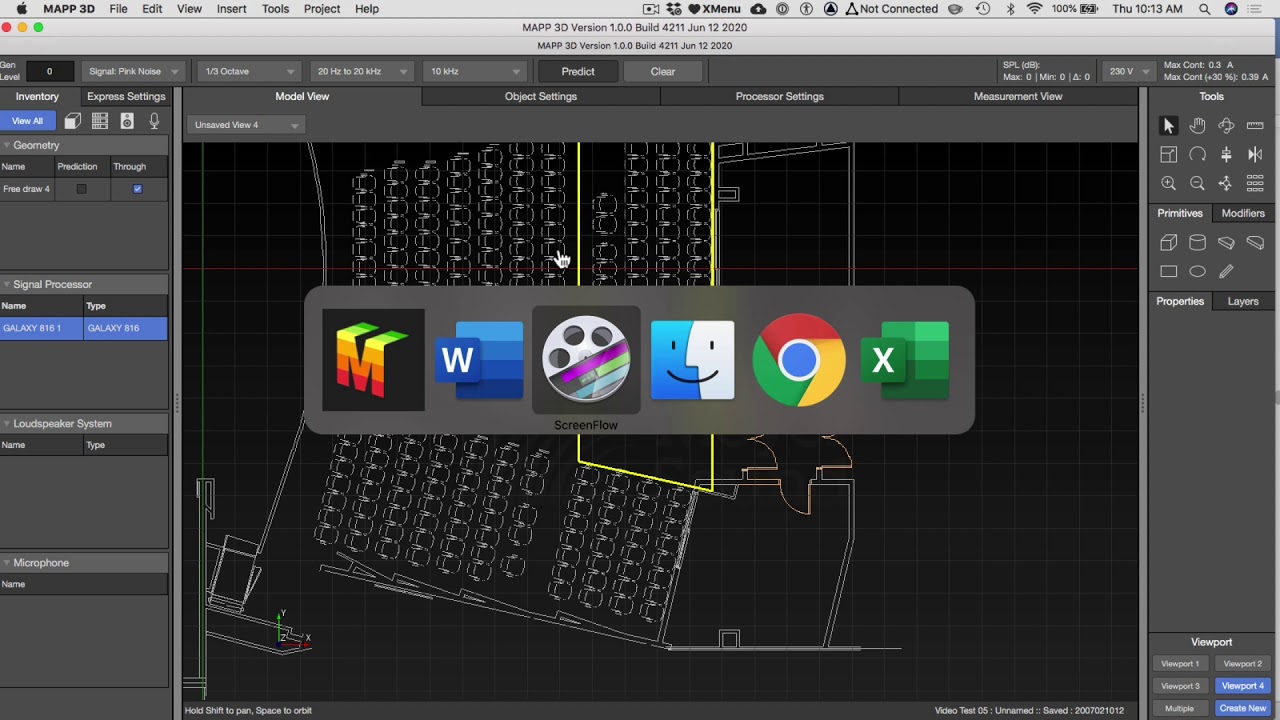Viewport: 1280px width, 720px height.
Task: Open the Insert menu
Action: [x=231, y=9]
